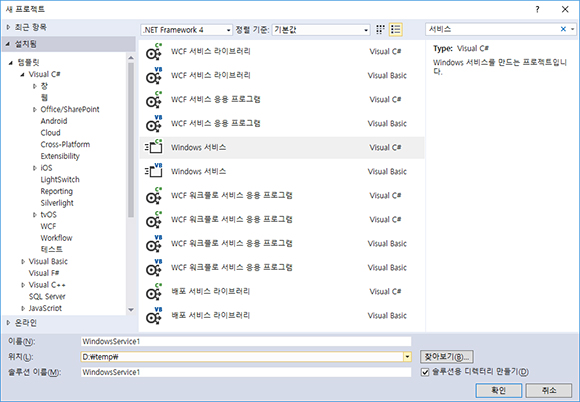Select 테스트 category in tree
The height and width of the screenshot is (402, 580).
(51, 250)
